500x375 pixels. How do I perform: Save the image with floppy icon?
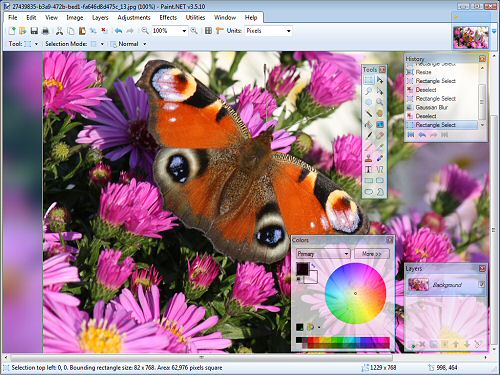click(34, 31)
